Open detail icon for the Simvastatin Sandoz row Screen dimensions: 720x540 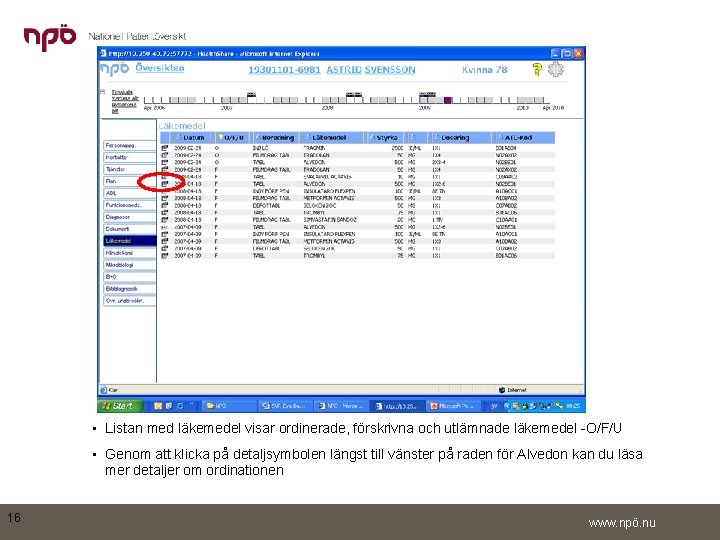pos(164,219)
